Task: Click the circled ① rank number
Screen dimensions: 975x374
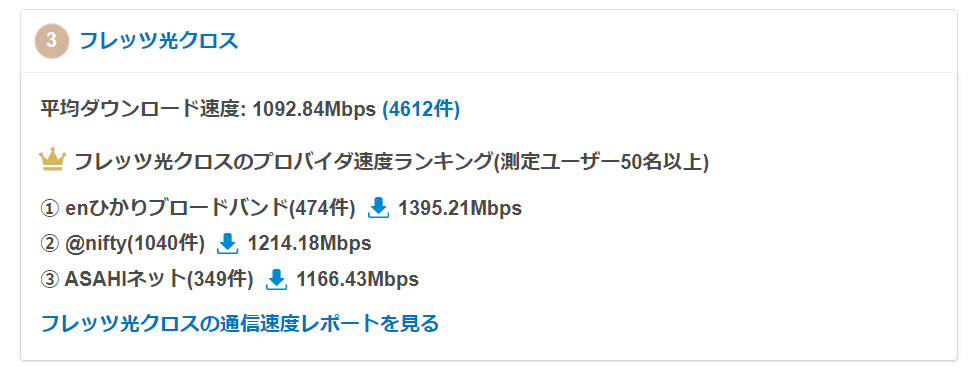Action: pos(50,208)
